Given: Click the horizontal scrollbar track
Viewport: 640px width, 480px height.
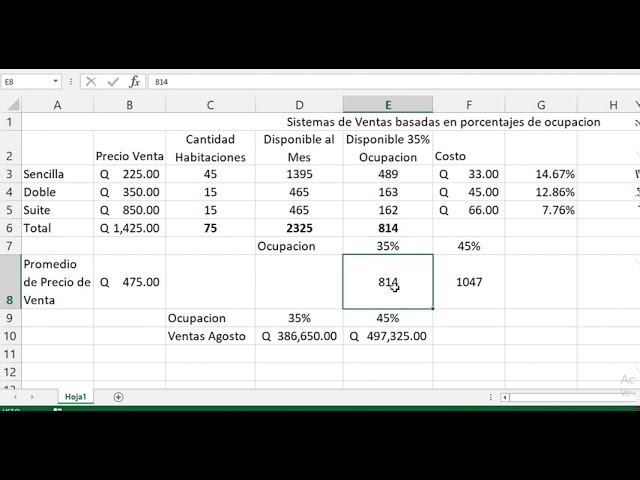Looking at the screenshot, I should (570, 397).
